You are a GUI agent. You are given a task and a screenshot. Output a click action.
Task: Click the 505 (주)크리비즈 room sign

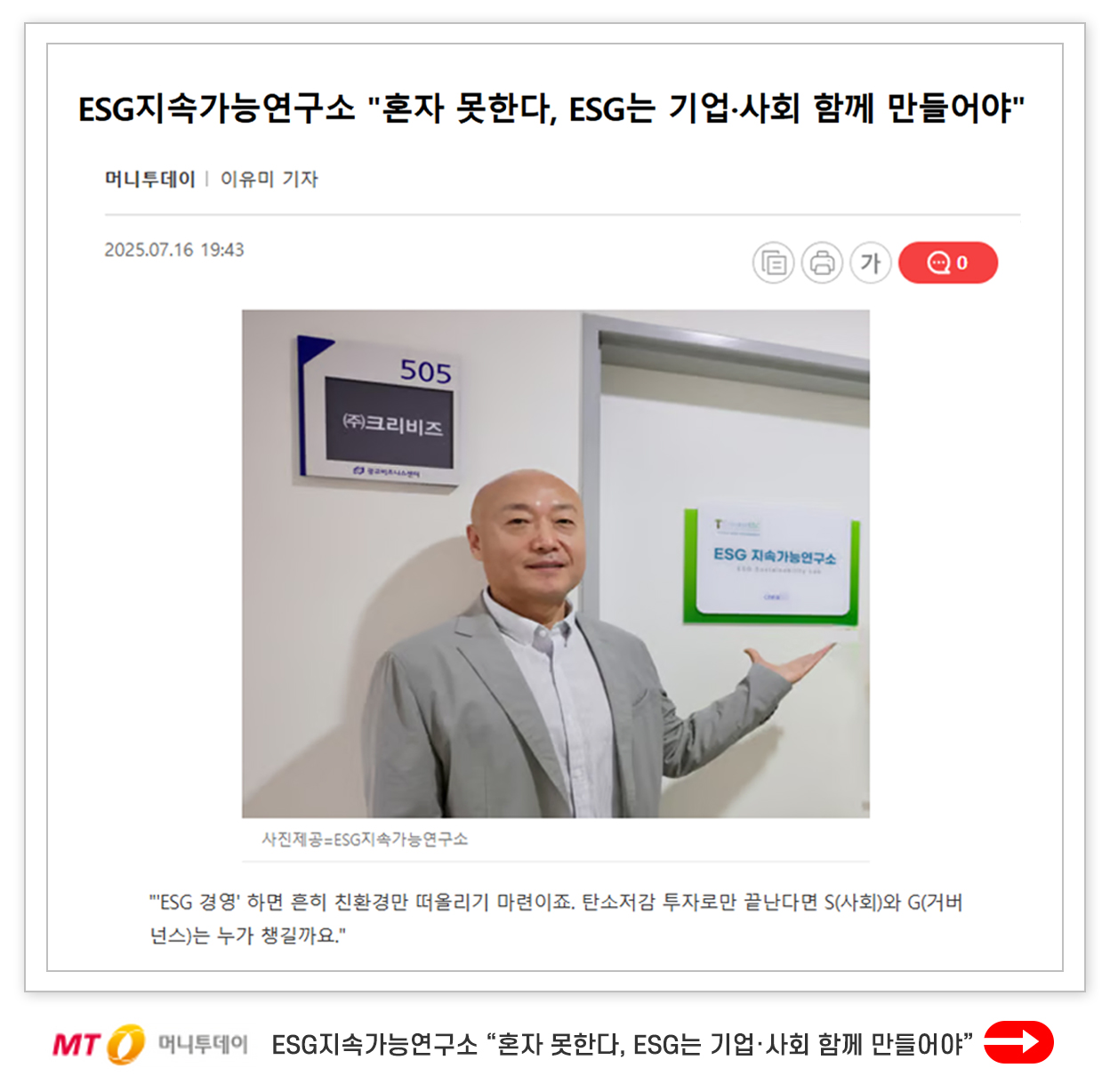pyautogui.click(x=377, y=409)
